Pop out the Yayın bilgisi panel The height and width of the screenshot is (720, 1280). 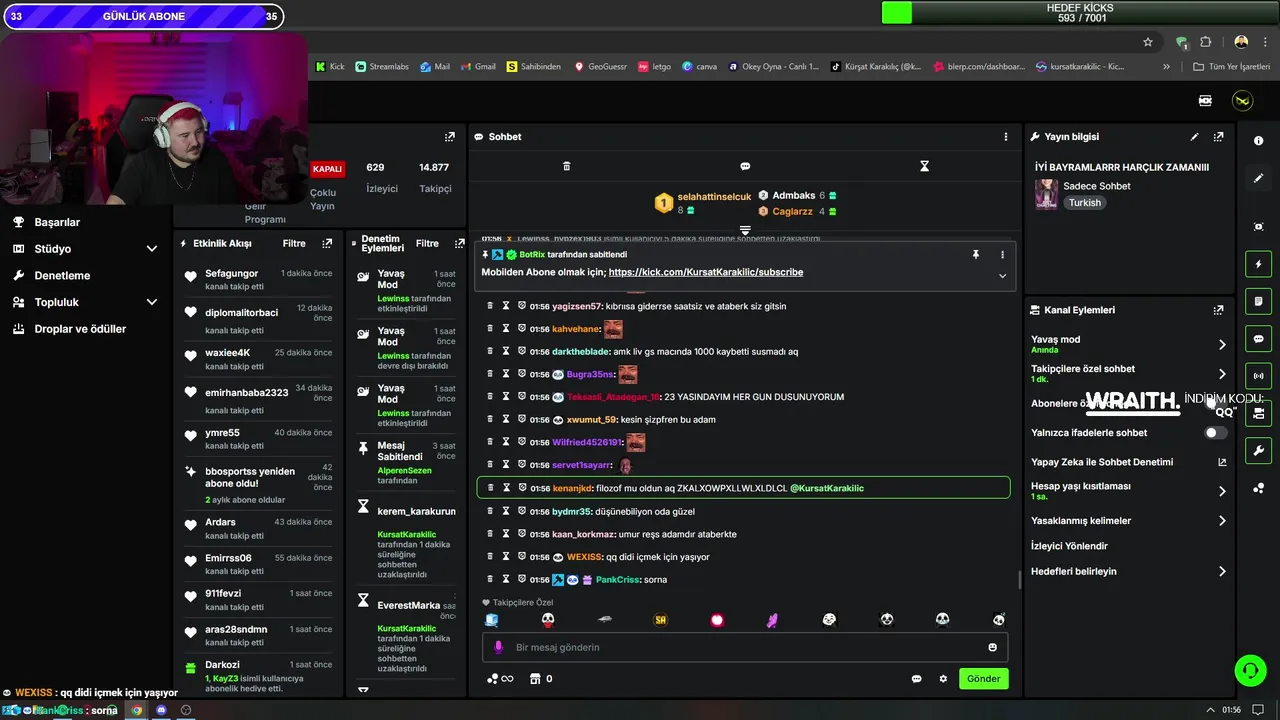[1218, 137]
